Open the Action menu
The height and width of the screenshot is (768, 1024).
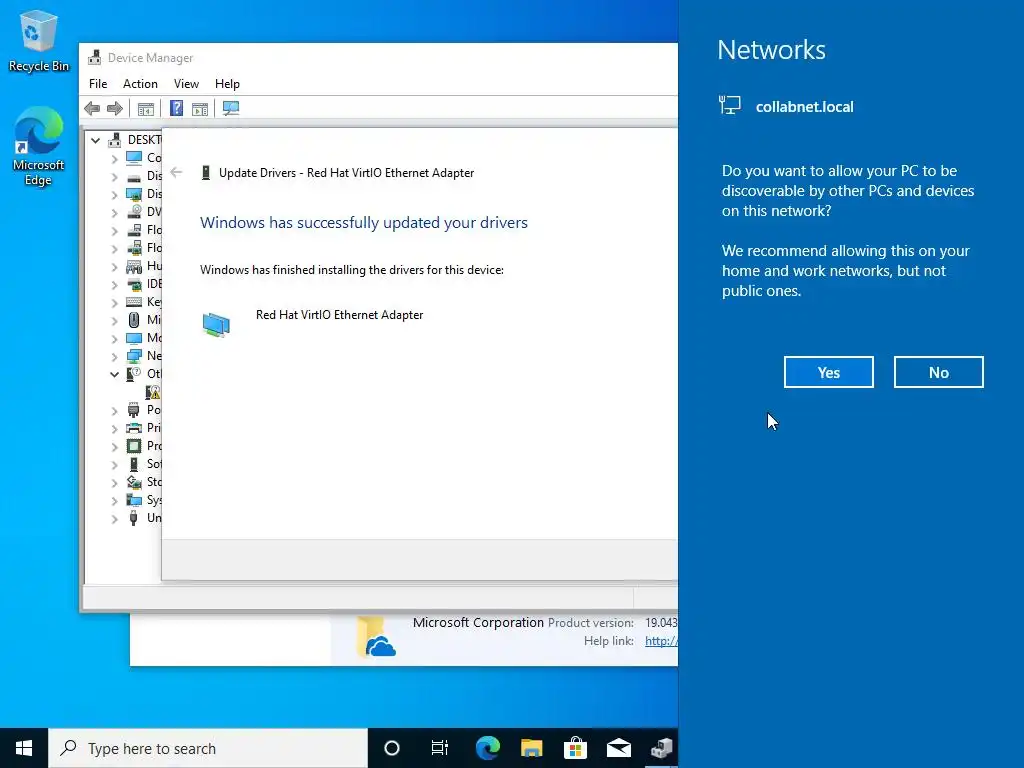click(x=140, y=84)
